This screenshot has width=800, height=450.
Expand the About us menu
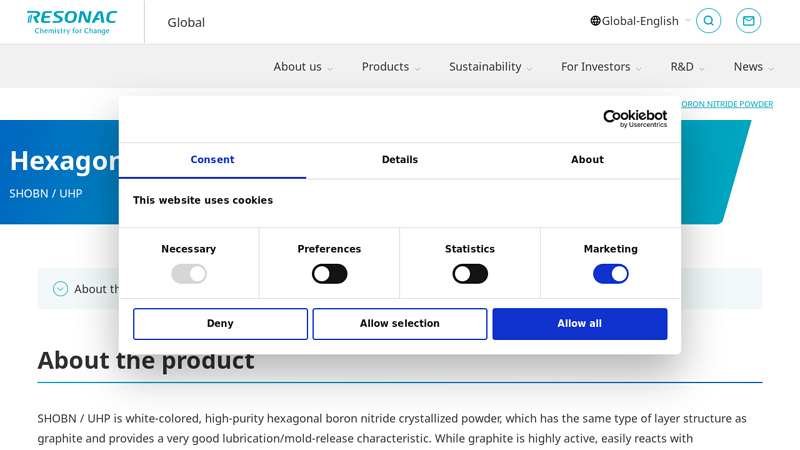303,67
